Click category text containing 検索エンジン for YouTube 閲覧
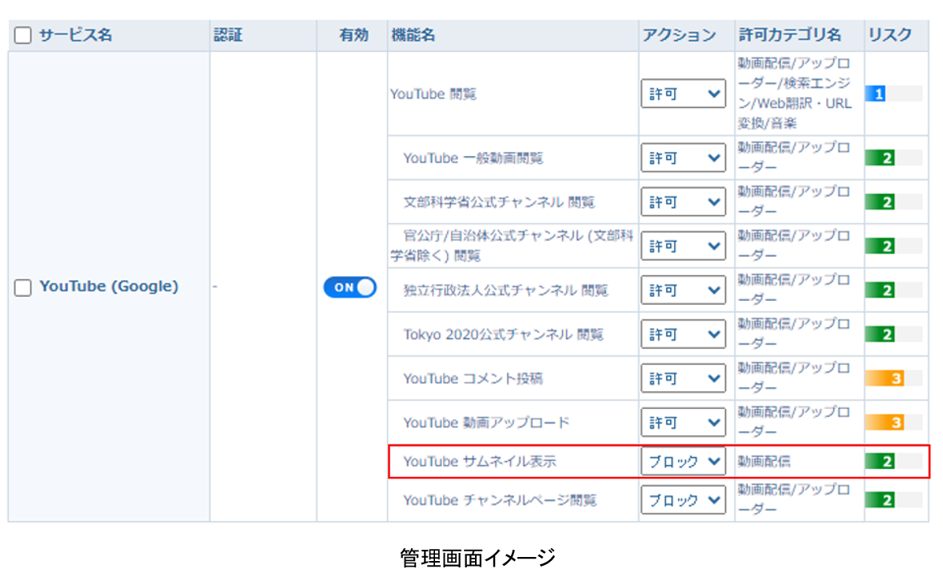Screen dimensions: 943x580 794,93
